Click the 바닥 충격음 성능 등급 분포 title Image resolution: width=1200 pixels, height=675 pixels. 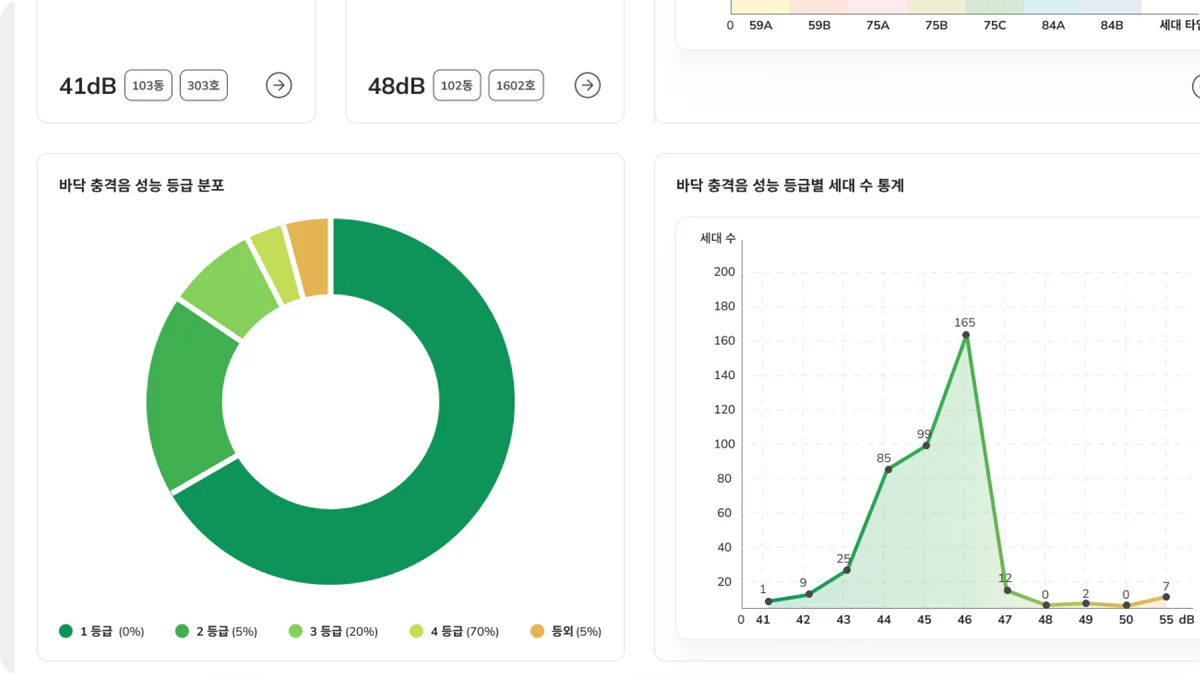(x=141, y=185)
